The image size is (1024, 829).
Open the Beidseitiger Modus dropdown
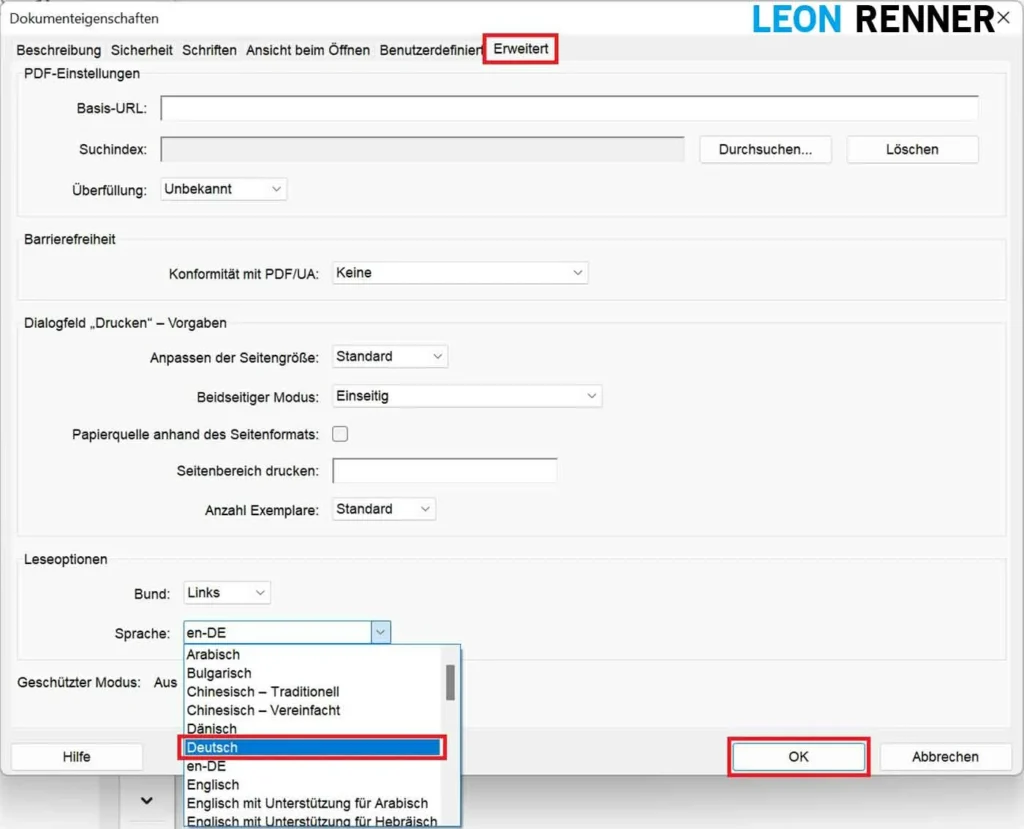pyautogui.click(x=466, y=396)
